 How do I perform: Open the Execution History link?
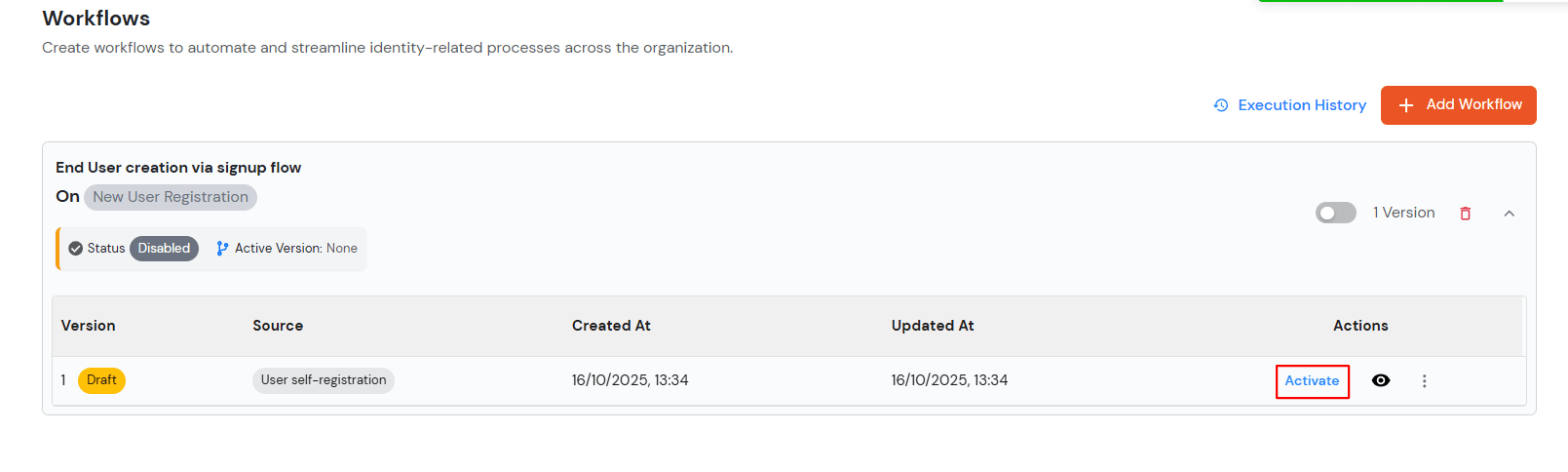point(1302,105)
